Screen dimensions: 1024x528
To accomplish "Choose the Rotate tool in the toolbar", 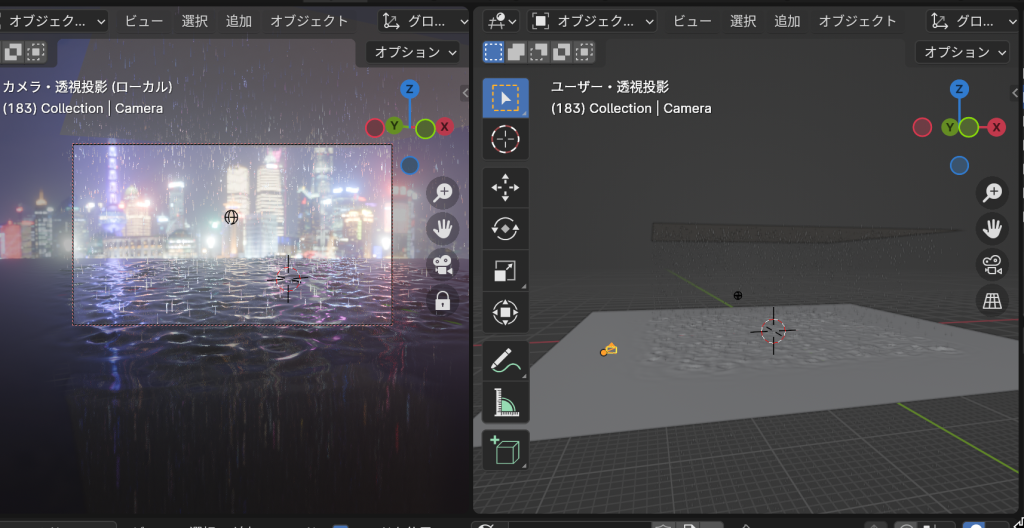I will [x=505, y=229].
